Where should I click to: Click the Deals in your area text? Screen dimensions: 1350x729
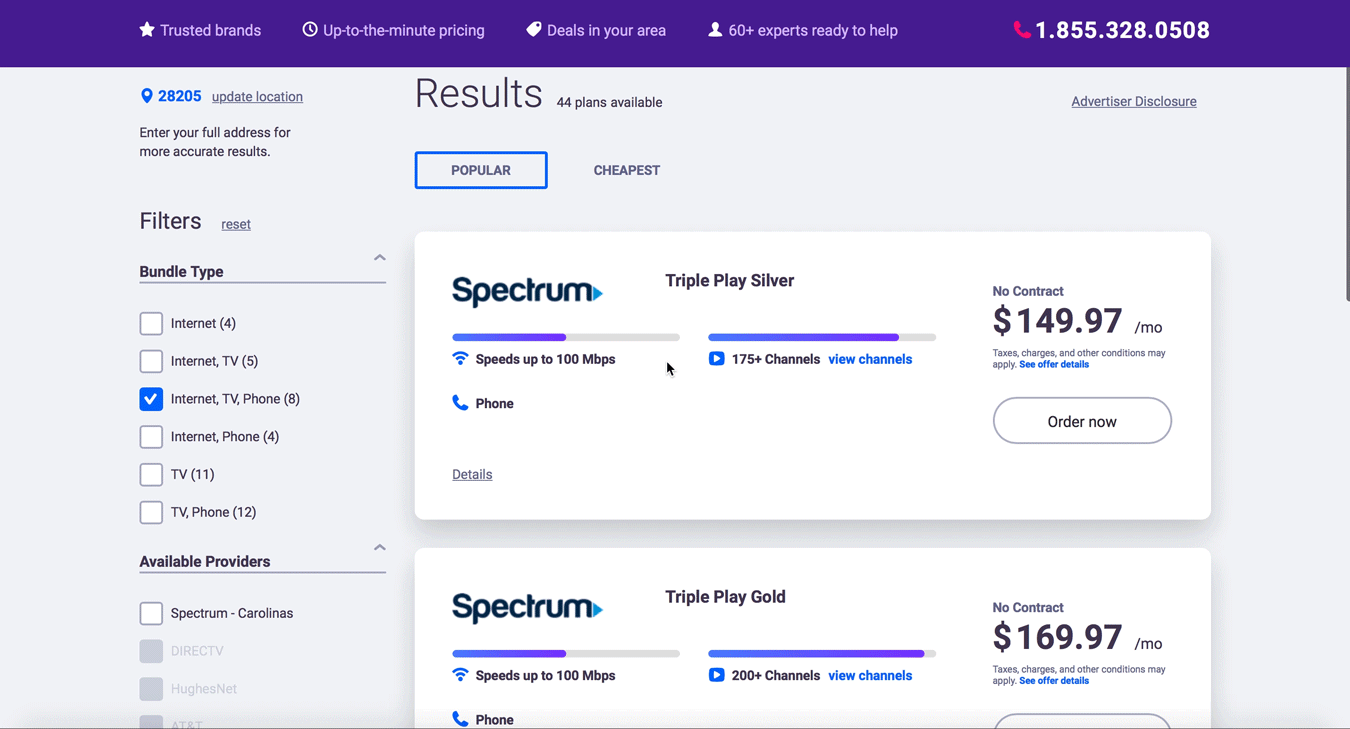pos(606,30)
